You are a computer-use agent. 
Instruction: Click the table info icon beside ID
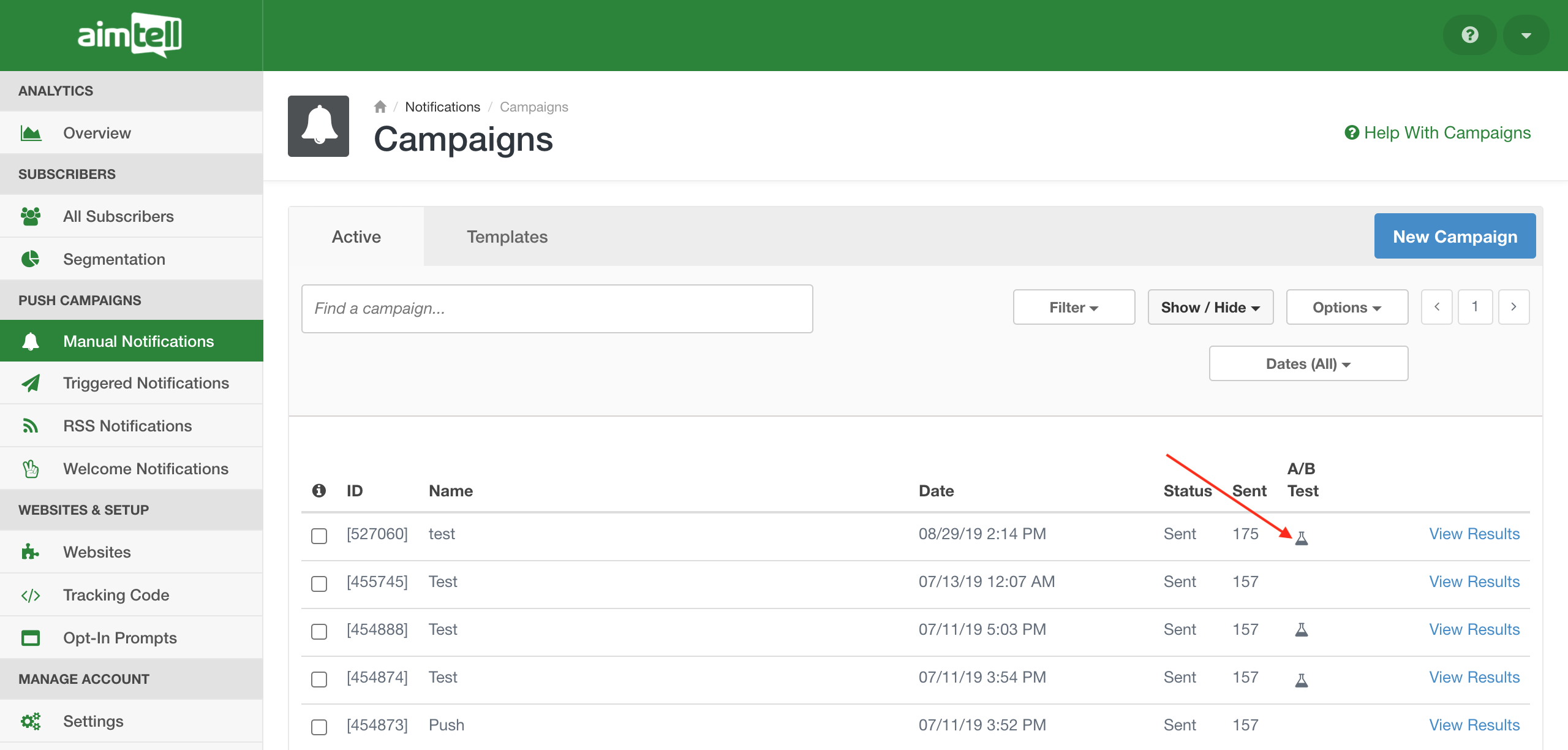pyautogui.click(x=318, y=490)
